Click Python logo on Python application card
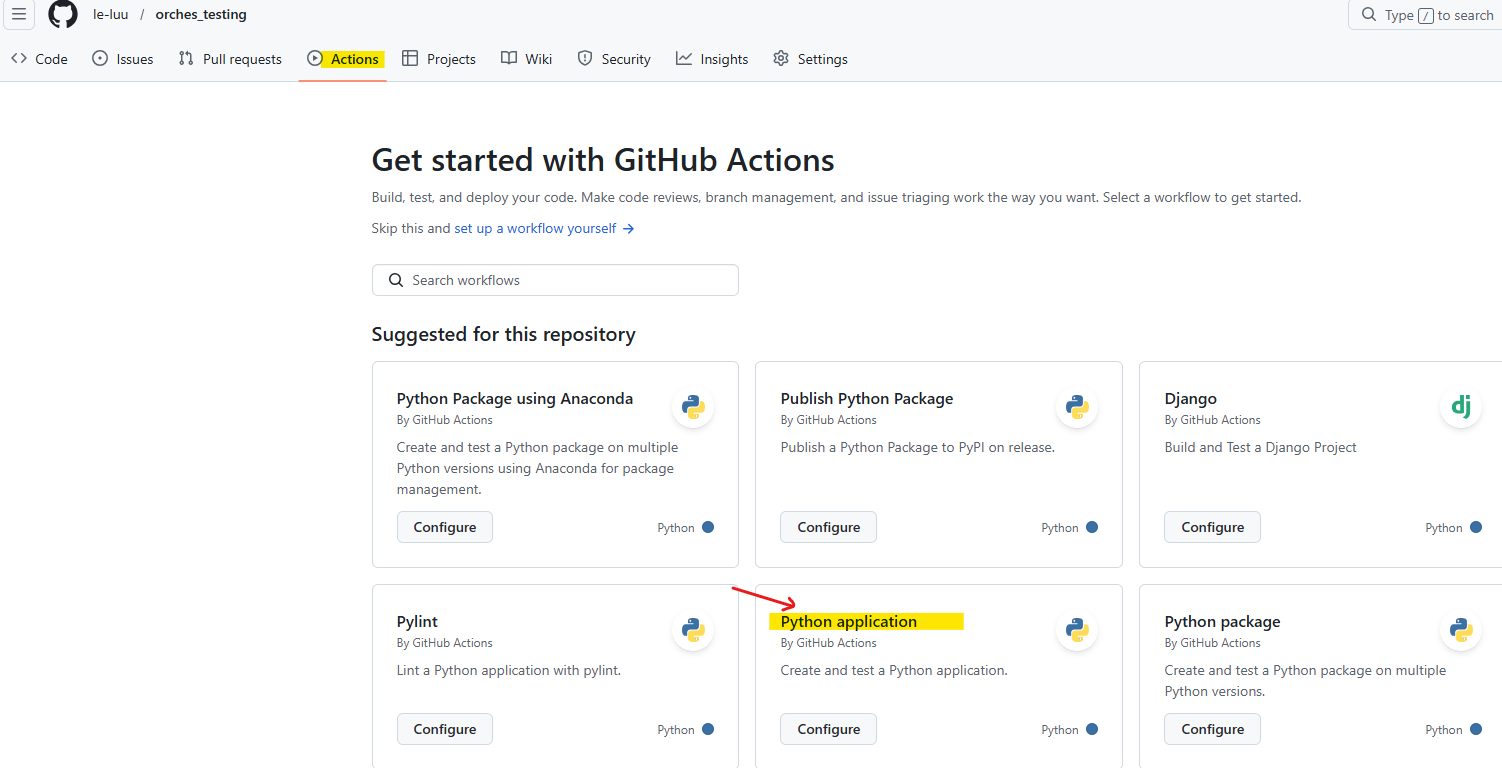The image size is (1502, 768). 1077,630
